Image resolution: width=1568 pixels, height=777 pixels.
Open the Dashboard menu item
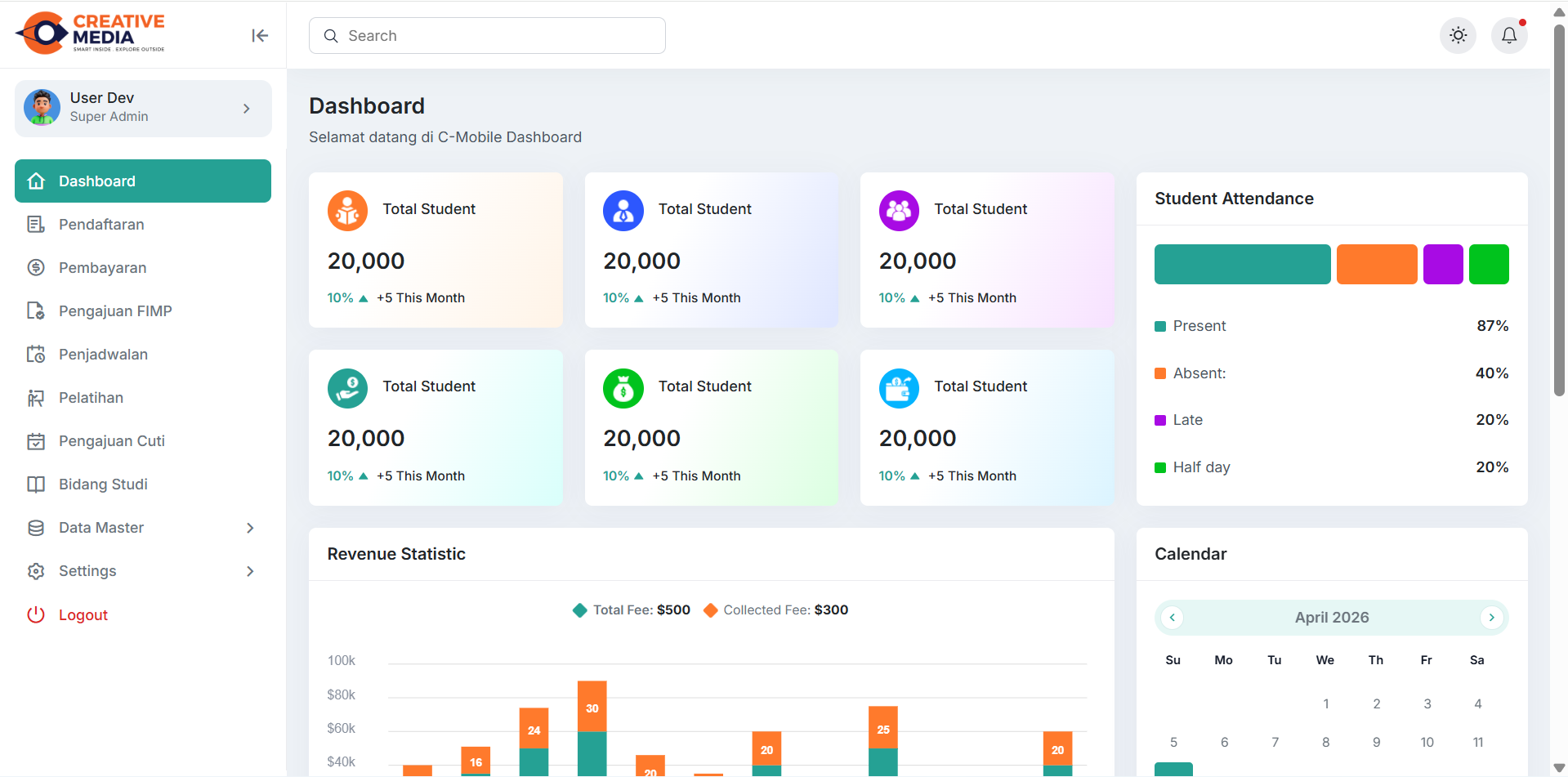tap(143, 181)
